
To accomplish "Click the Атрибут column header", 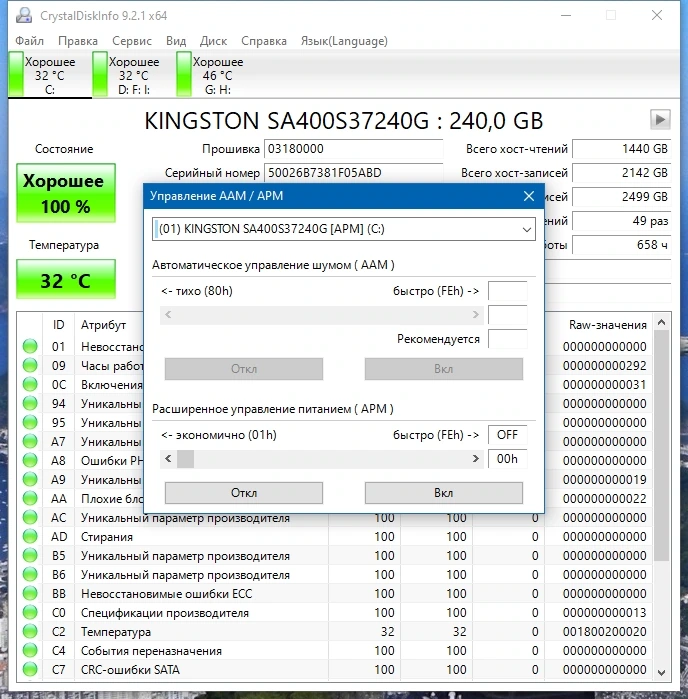I will click(103, 325).
